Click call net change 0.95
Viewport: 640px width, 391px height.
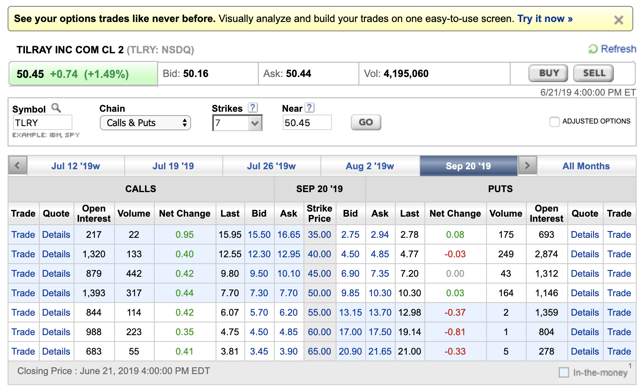point(184,235)
